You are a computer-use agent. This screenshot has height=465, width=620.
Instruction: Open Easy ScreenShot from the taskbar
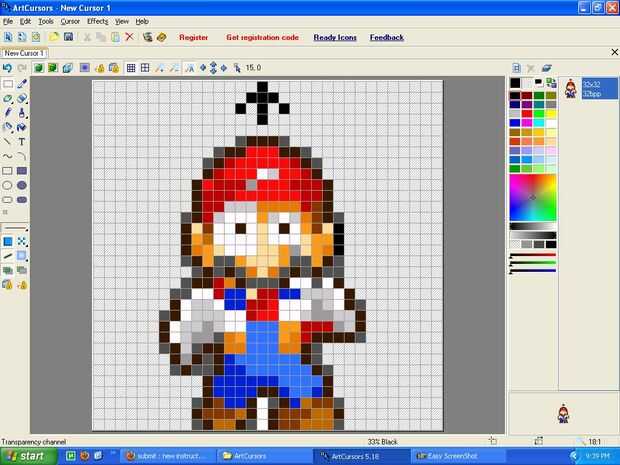(458, 456)
